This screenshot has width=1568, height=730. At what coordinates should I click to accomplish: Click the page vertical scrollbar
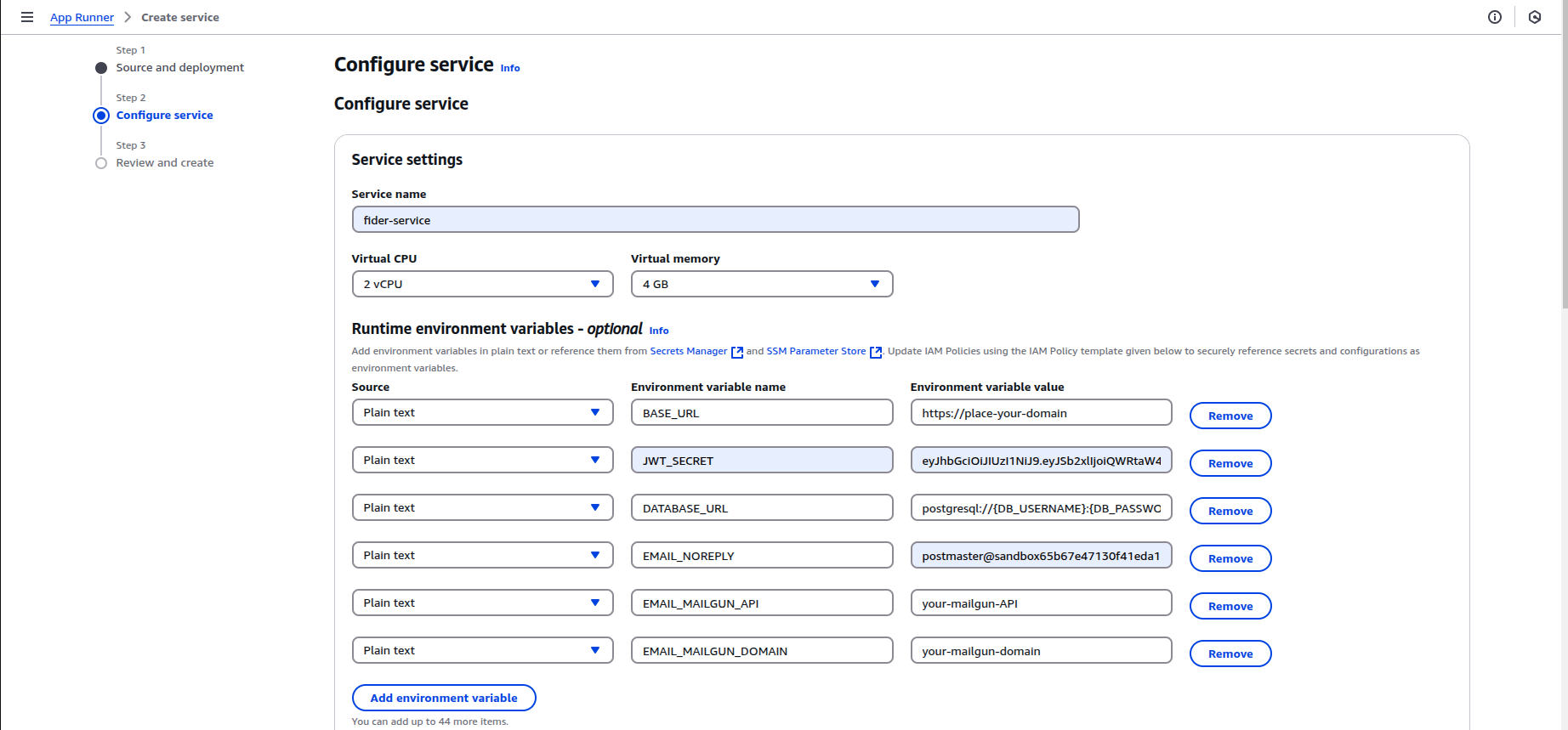point(1564,153)
